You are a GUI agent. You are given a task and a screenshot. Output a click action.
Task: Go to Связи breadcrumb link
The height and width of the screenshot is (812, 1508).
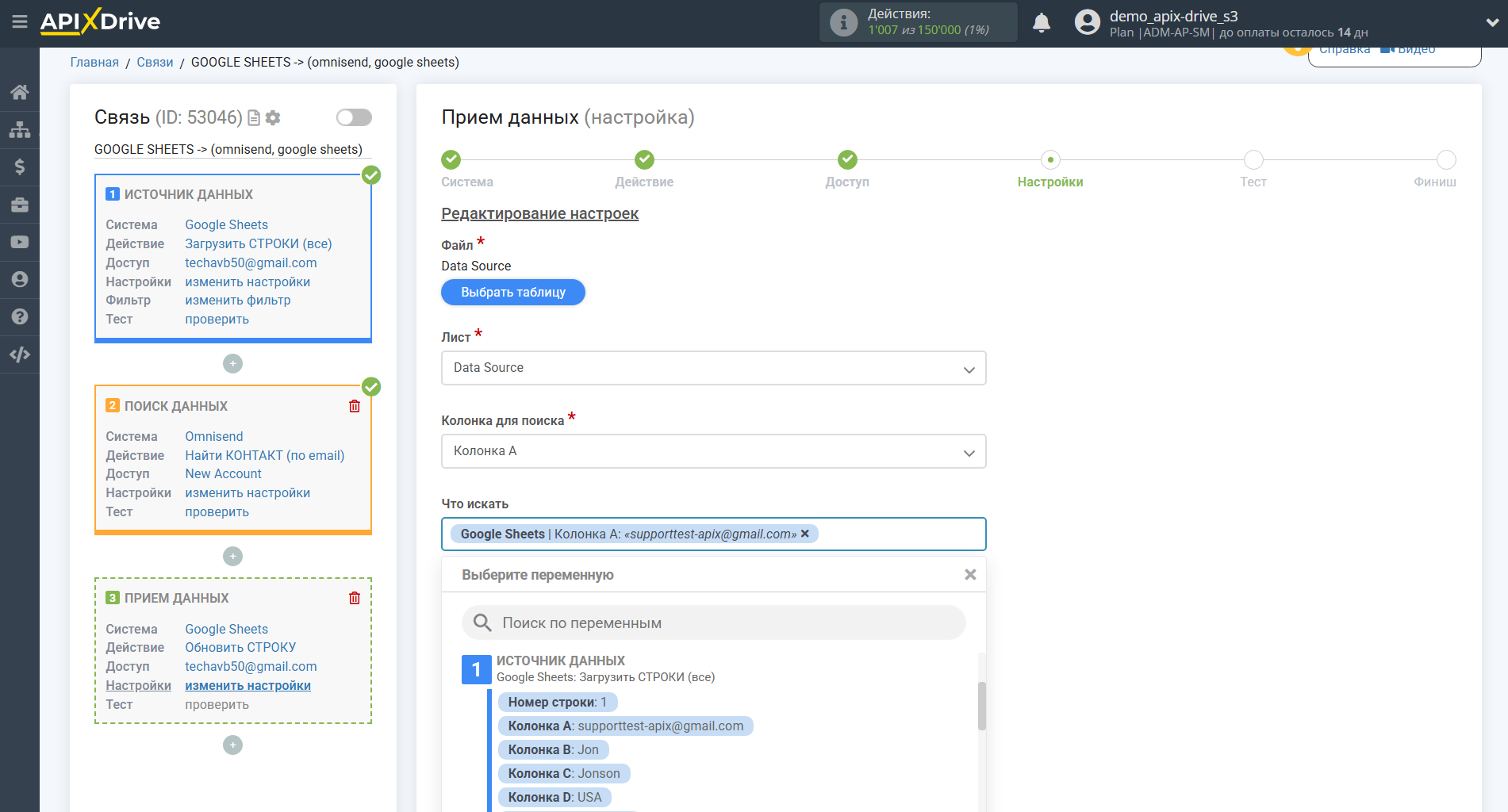coord(155,62)
